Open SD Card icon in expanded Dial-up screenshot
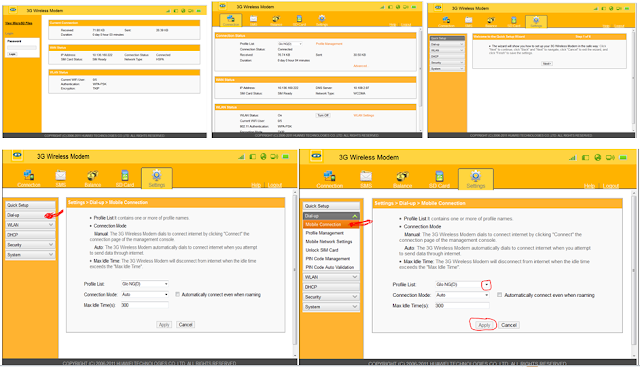 click(x=439, y=176)
